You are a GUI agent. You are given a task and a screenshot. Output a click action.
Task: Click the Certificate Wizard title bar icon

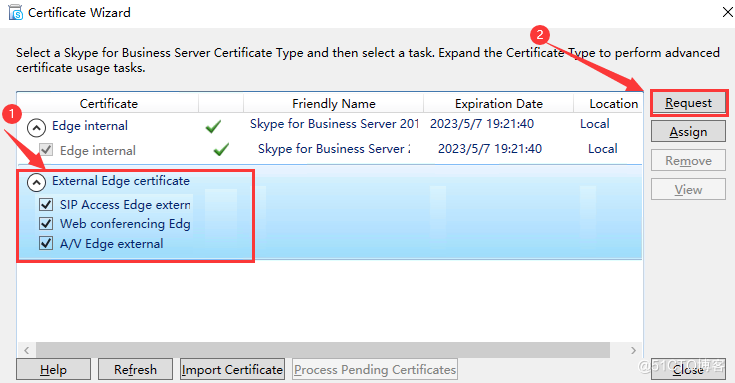[15, 13]
